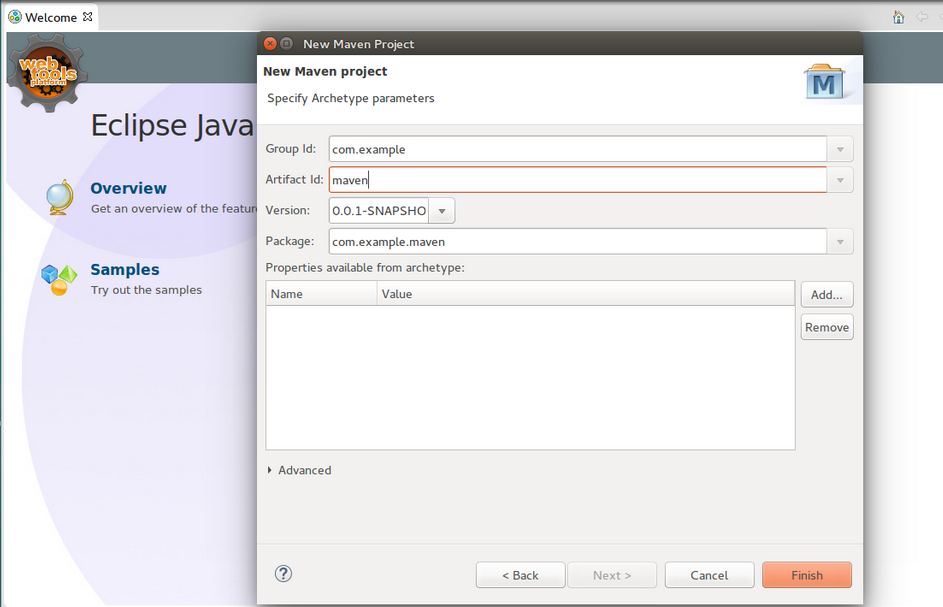Image resolution: width=943 pixels, height=607 pixels.
Task: Open the Version dropdown arrow
Action: (x=442, y=211)
